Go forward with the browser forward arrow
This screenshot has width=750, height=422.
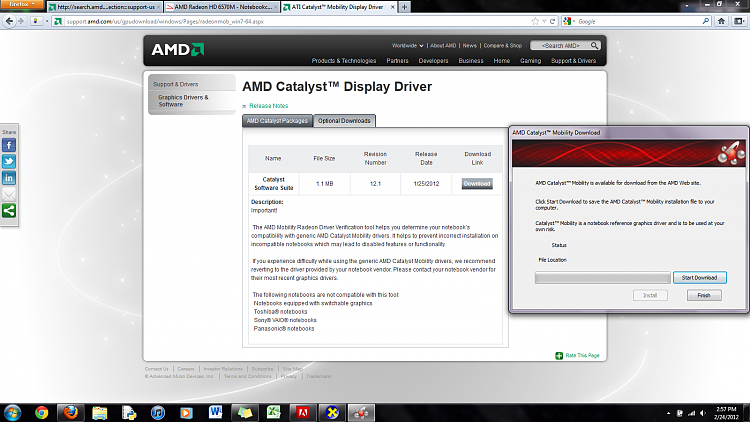21,21
